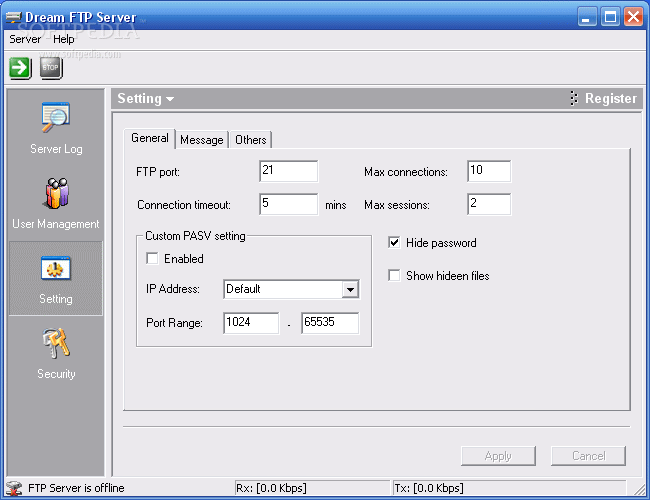The width and height of the screenshot is (650, 500).
Task: Close the Dream FTP Server window
Action: (633, 17)
